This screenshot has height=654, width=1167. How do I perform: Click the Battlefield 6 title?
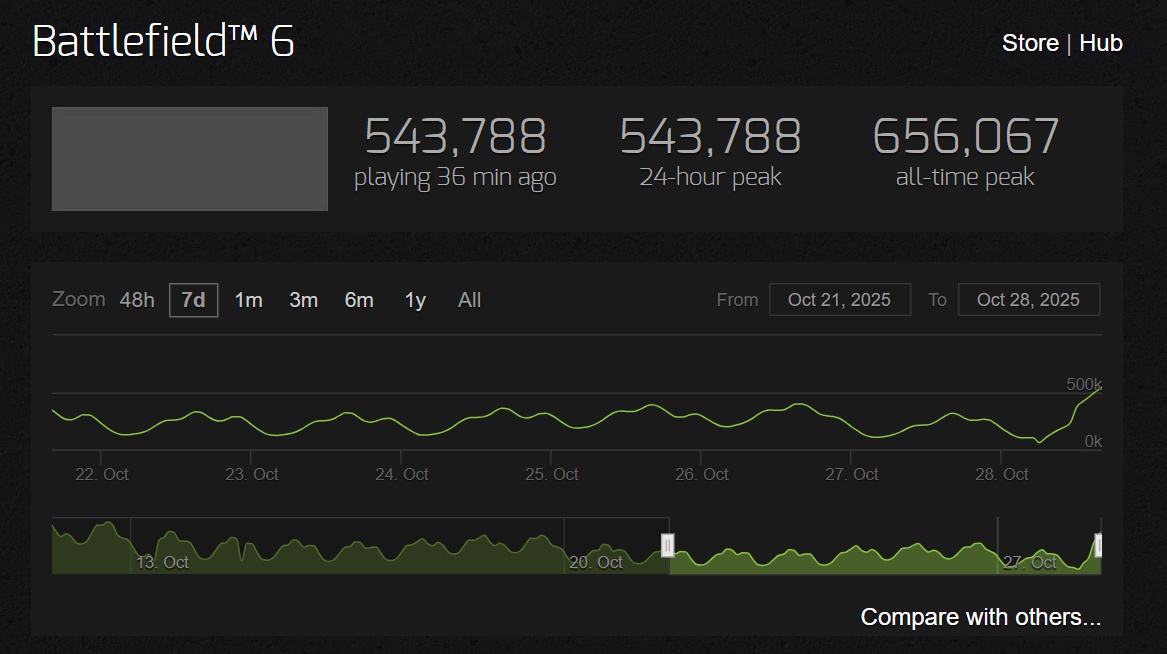point(164,41)
